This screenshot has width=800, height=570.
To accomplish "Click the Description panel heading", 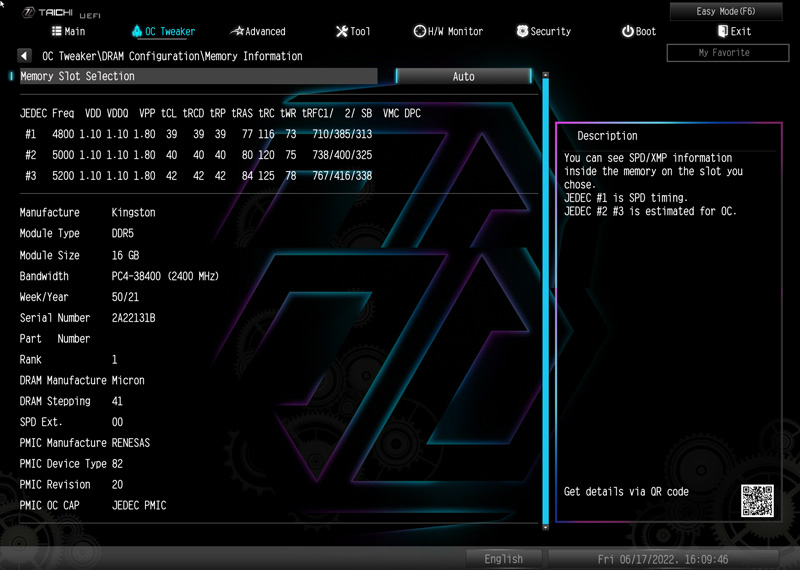I will click(607, 136).
